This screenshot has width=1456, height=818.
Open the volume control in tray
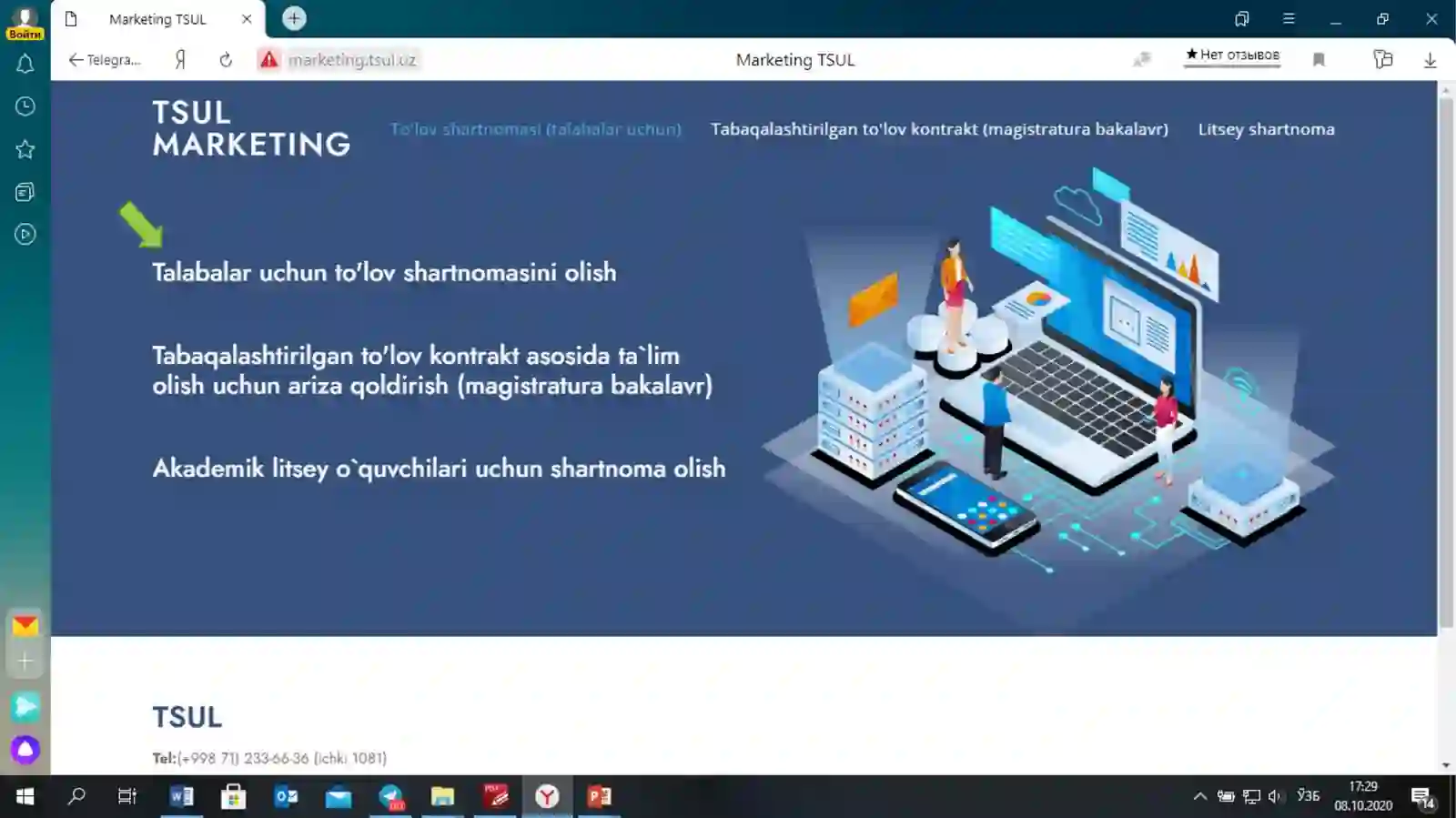coord(1274,797)
